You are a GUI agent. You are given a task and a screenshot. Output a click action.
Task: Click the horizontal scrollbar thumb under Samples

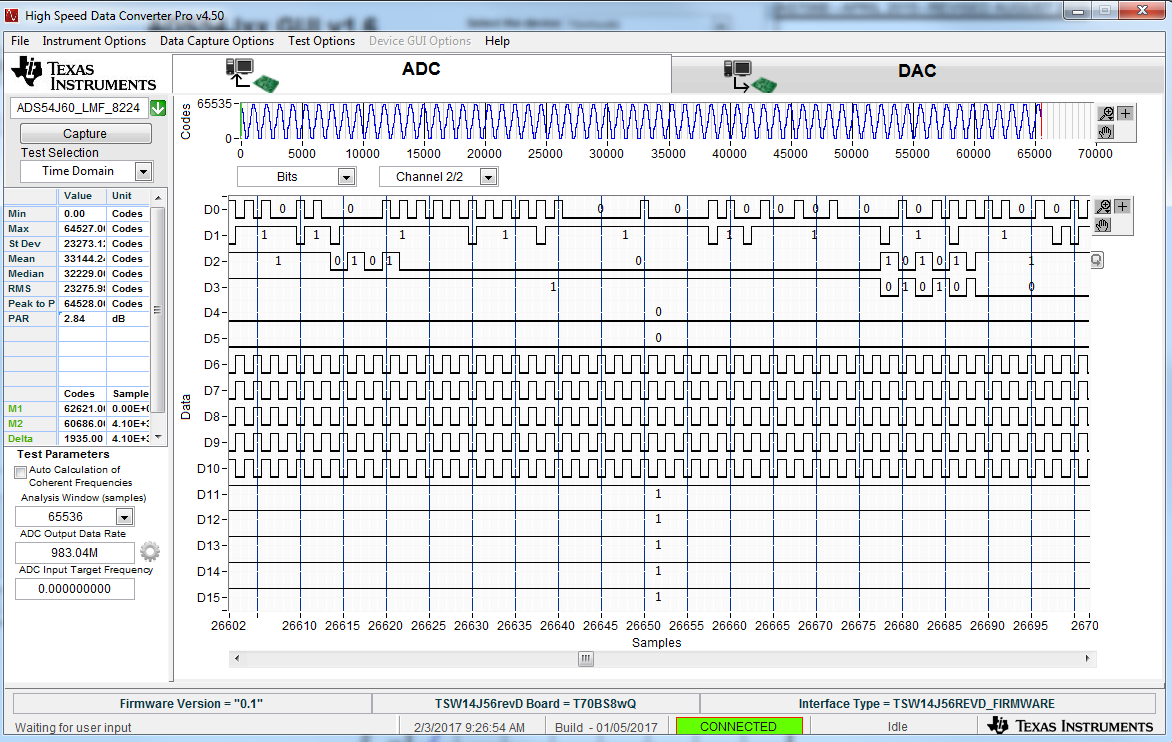(x=586, y=659)
